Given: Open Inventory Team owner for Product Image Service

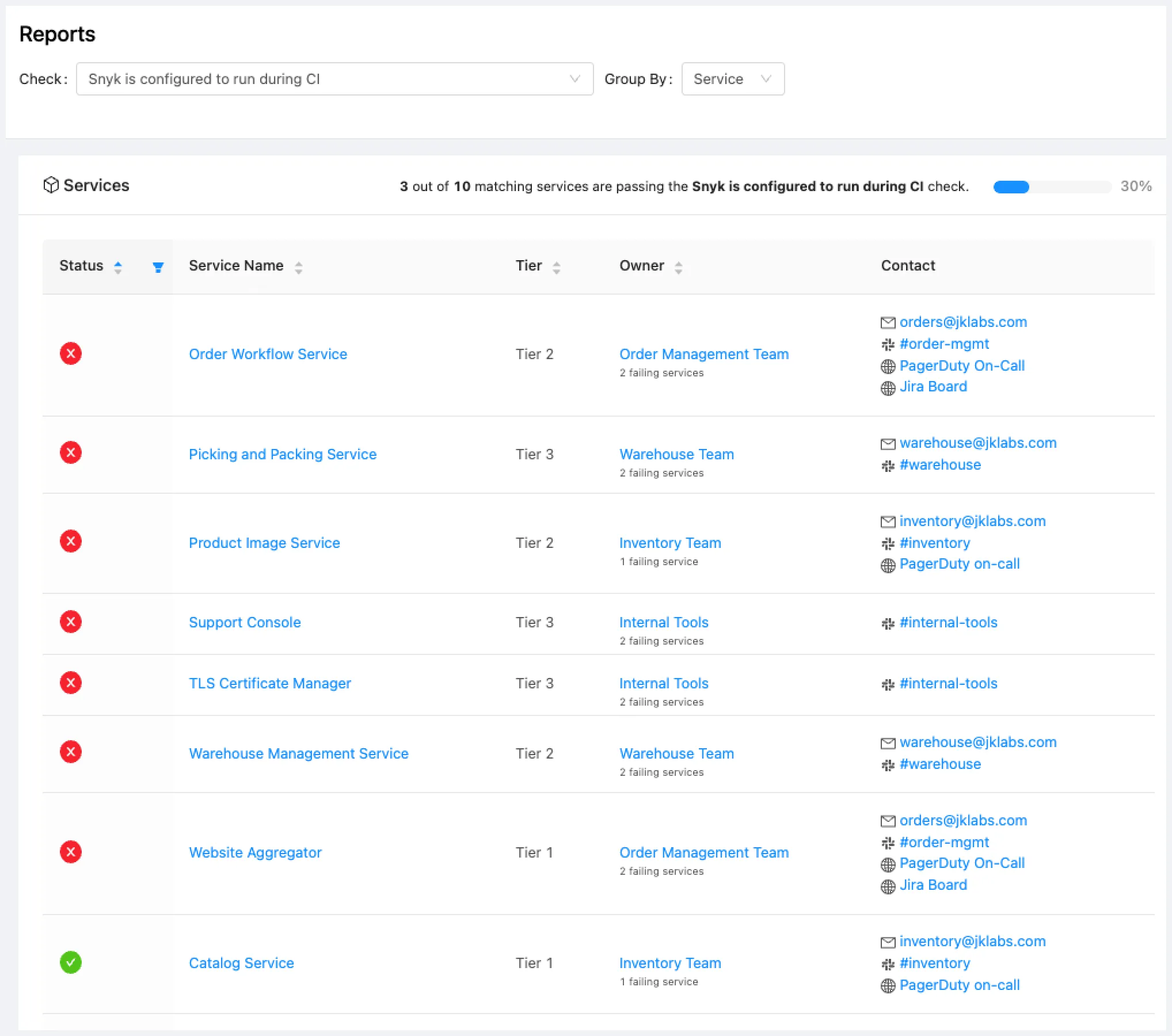Looking at the screenshot, I should point(670,543).
